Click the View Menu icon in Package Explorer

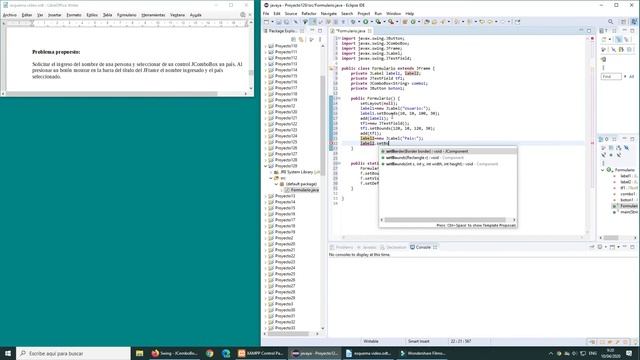320,39
